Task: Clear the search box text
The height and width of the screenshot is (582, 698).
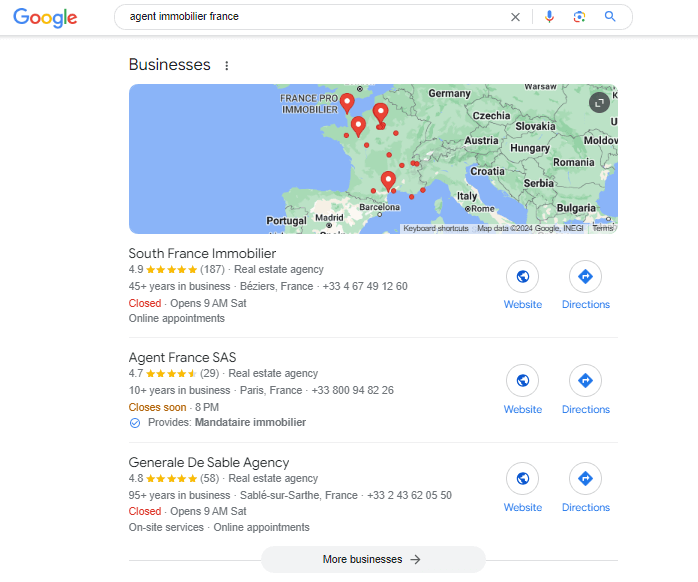Action: [516, 17]
